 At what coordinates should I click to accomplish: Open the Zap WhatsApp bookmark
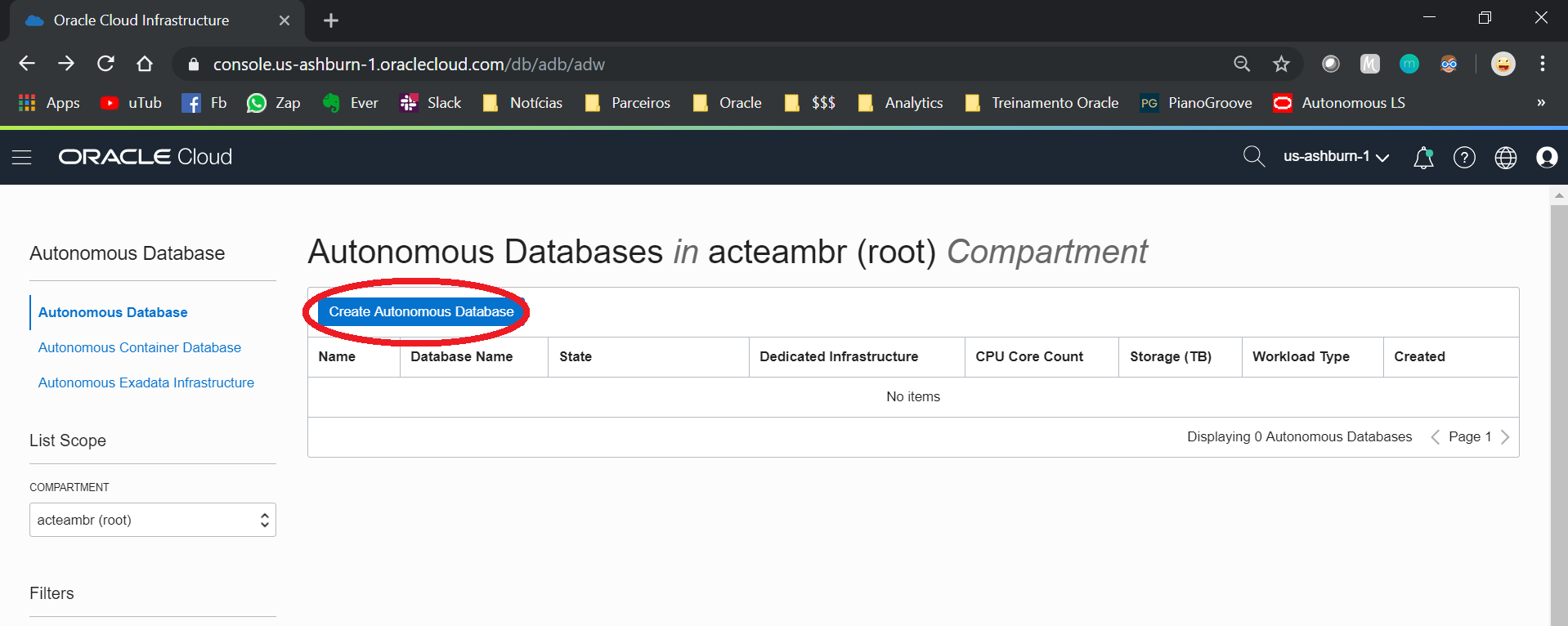point(274,103)
